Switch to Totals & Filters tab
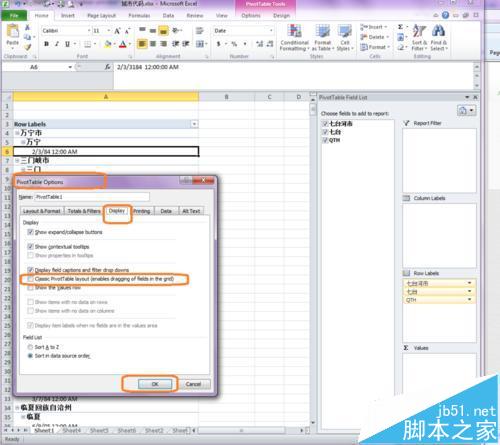The image size is (500, 445). pyautogui.click(x=84, y=211)
